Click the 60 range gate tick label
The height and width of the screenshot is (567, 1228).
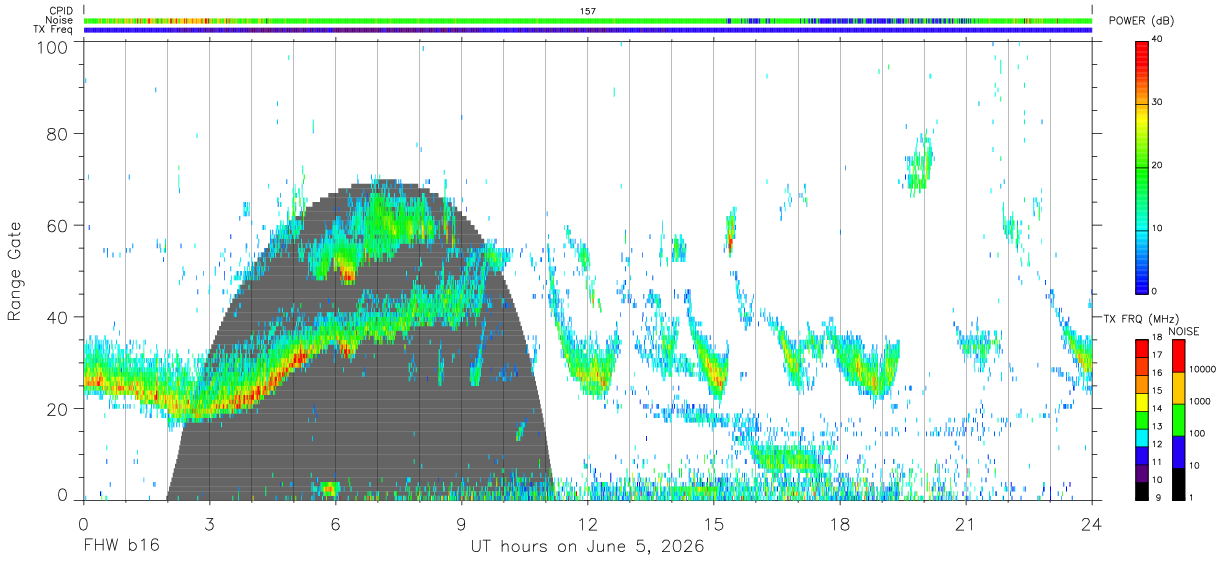[58, 225]
